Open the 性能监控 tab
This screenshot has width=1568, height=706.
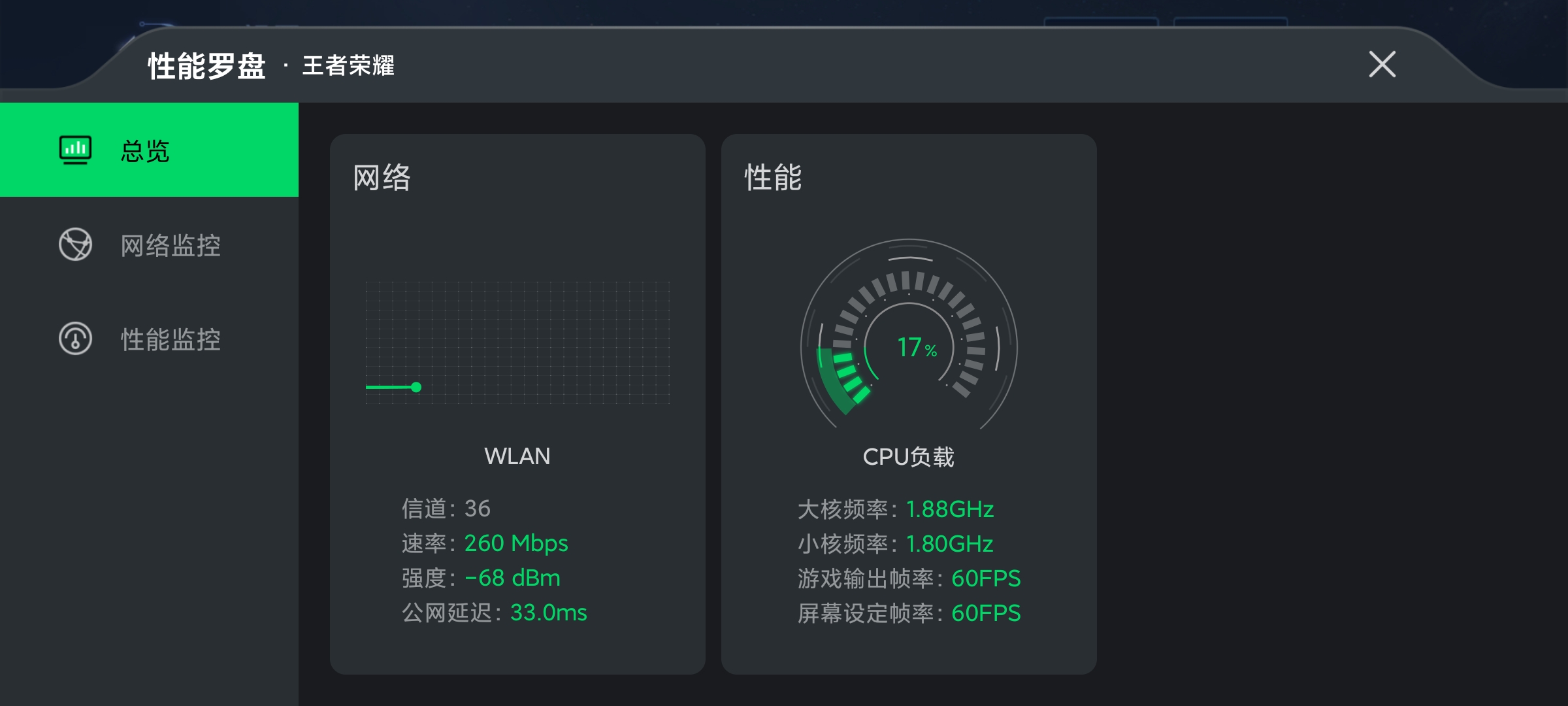coord(149,339)
